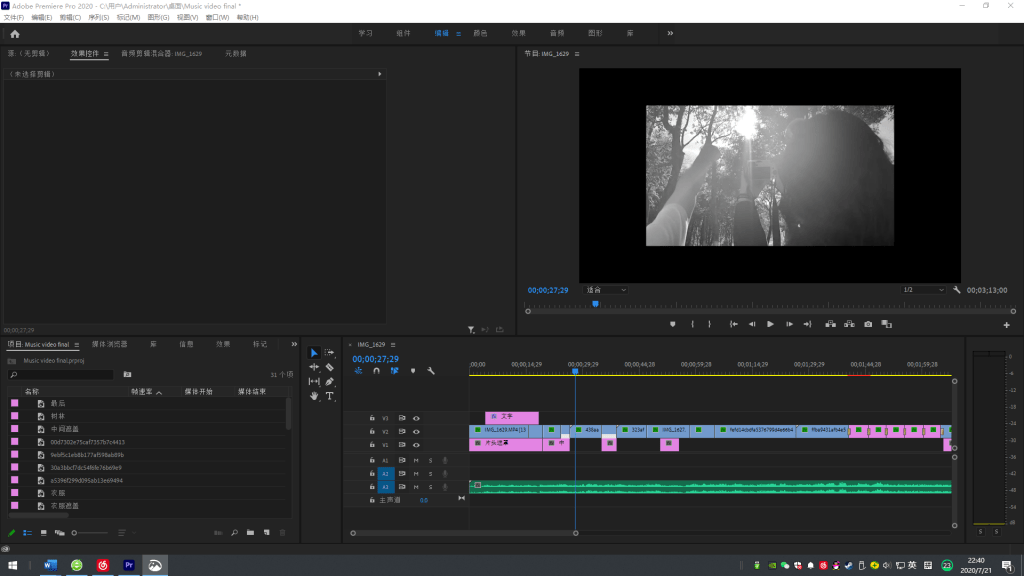Open the 文件(F) menu
This screenshot has height=576, width=1024.
pos(13,18)
